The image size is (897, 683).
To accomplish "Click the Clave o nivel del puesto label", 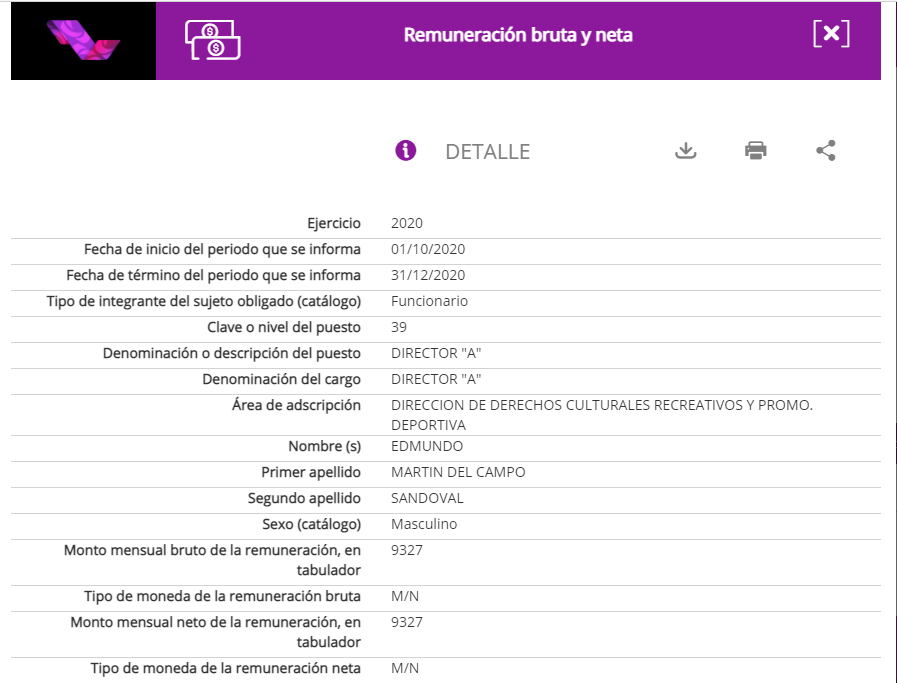I will [x=284, y=327].
